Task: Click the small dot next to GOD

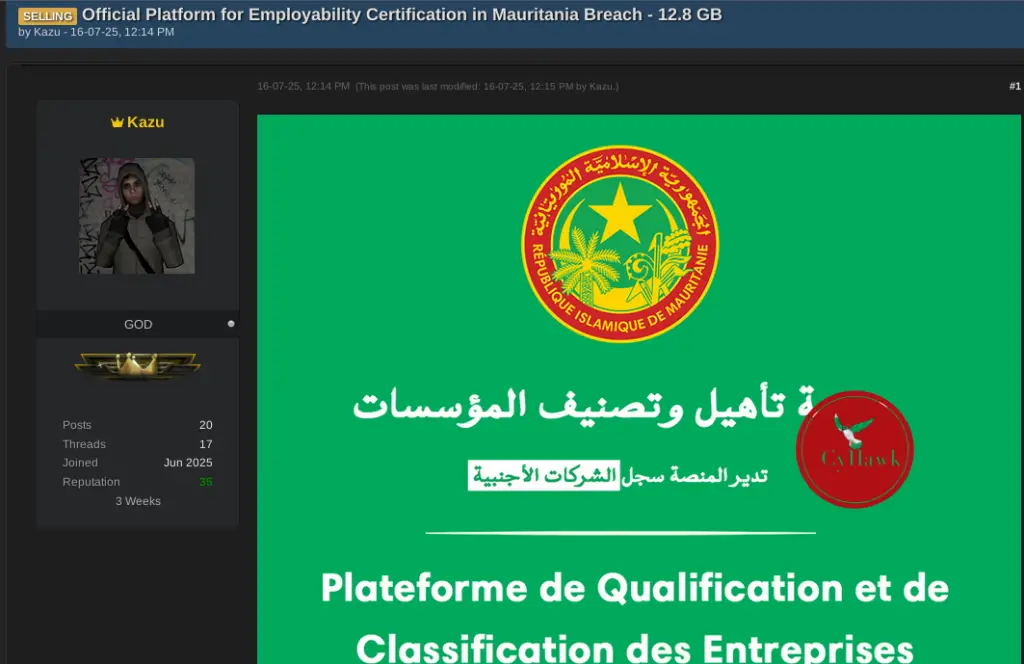Action: (231, 322)
